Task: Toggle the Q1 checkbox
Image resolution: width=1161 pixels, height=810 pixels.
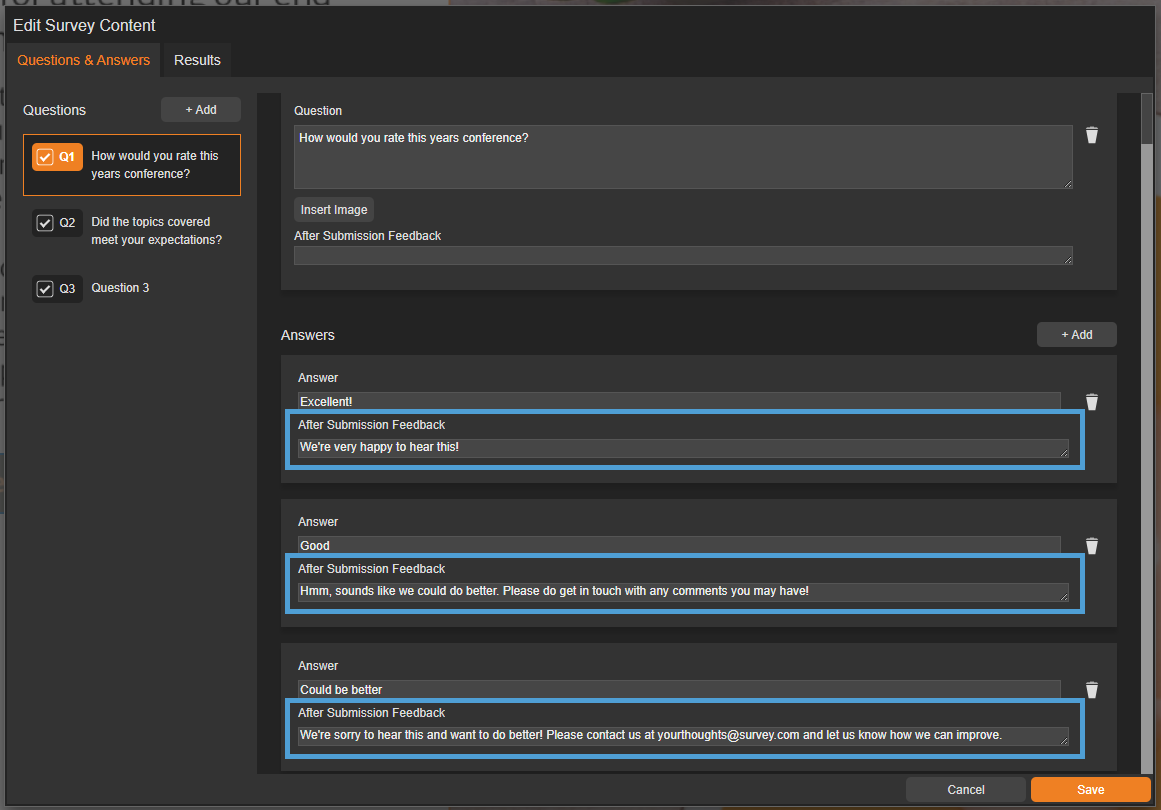Action: point(44,157)
